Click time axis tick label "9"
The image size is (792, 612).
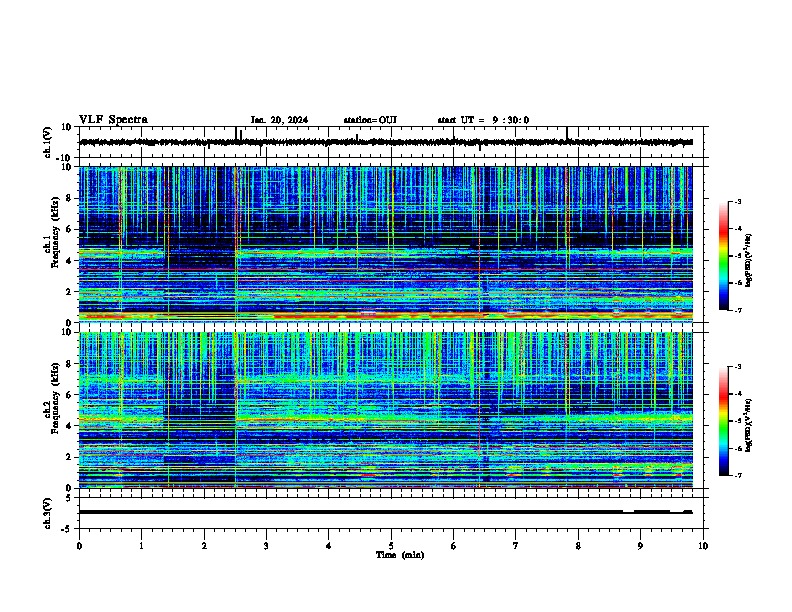640,546
